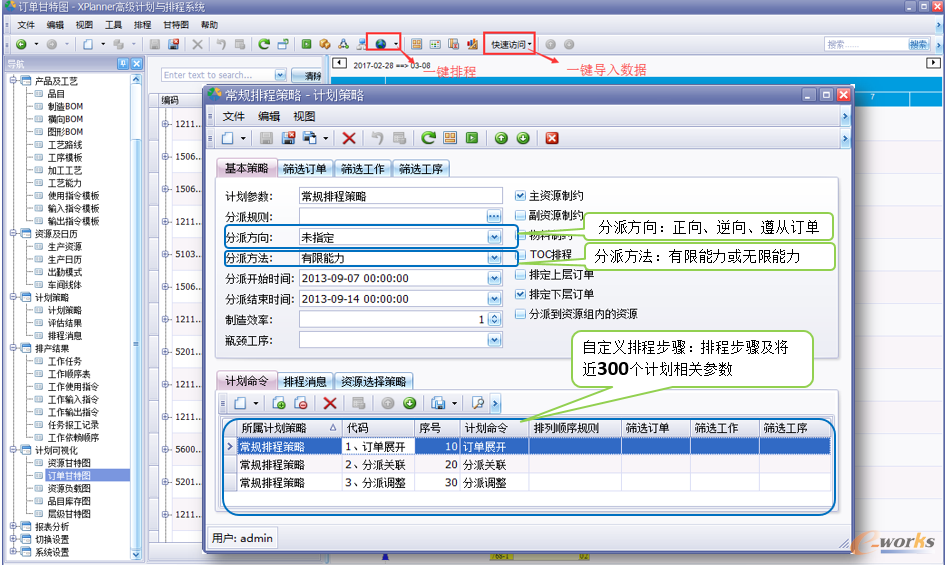Switch to 筛选工序 tab

(x=421, y=169)
